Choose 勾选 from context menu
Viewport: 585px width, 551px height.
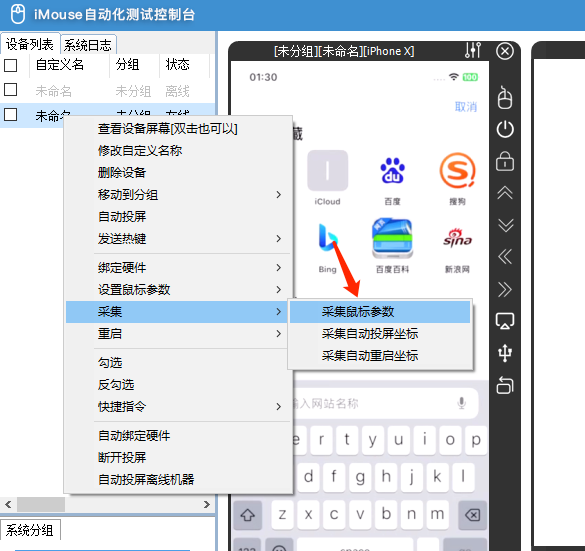click(x=178, y=363)
